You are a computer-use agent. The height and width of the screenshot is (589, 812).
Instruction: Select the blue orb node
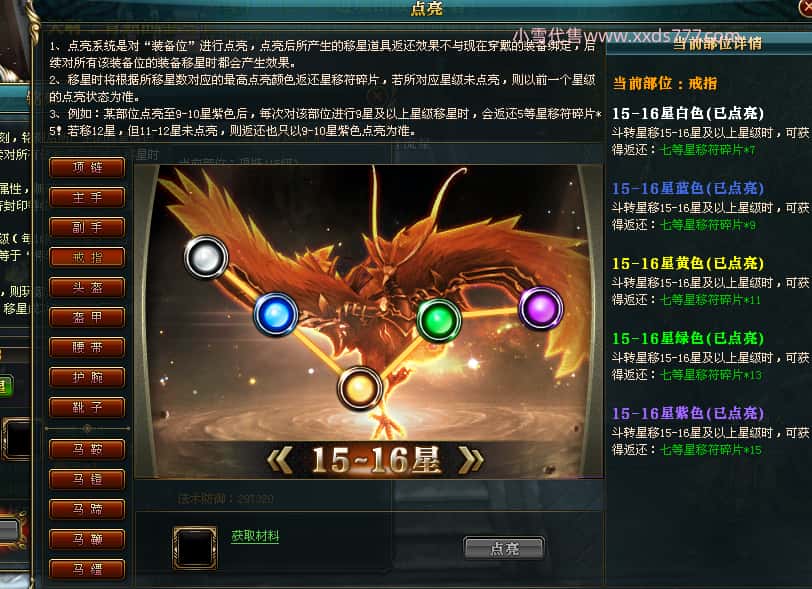pos(276,314)
